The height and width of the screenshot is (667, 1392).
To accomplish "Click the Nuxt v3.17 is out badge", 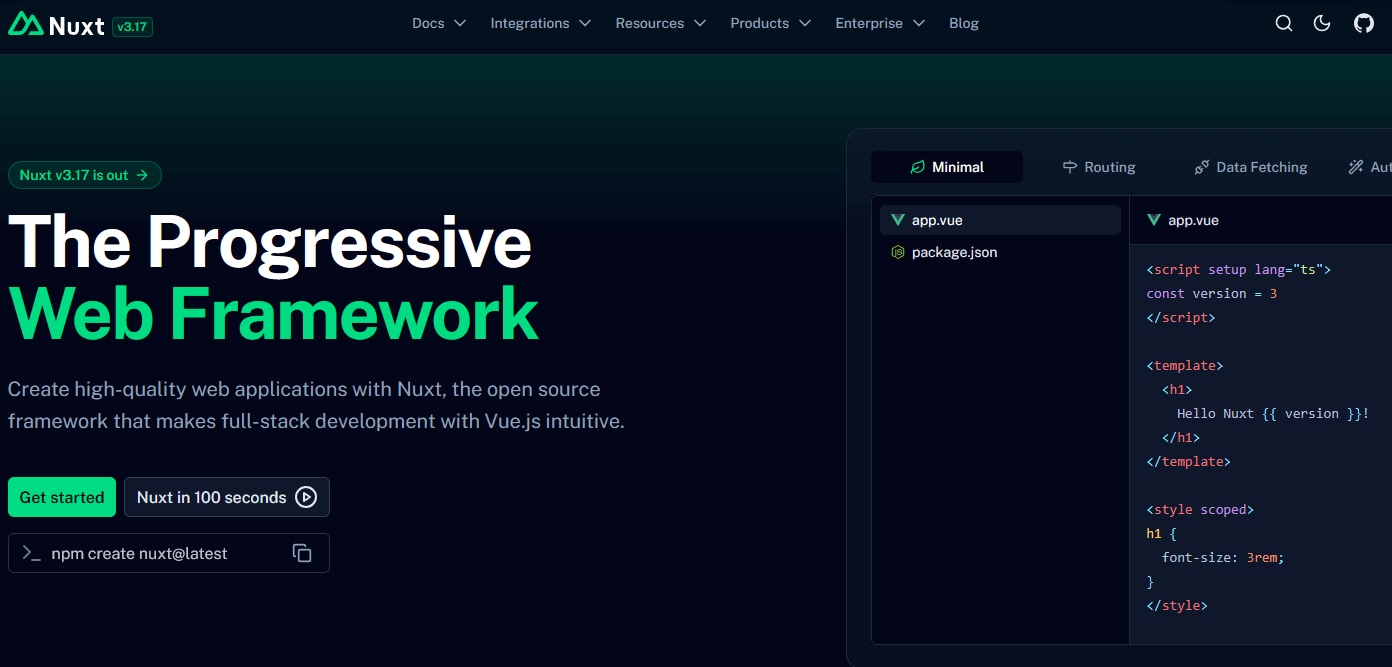I will tap(84, 175).
